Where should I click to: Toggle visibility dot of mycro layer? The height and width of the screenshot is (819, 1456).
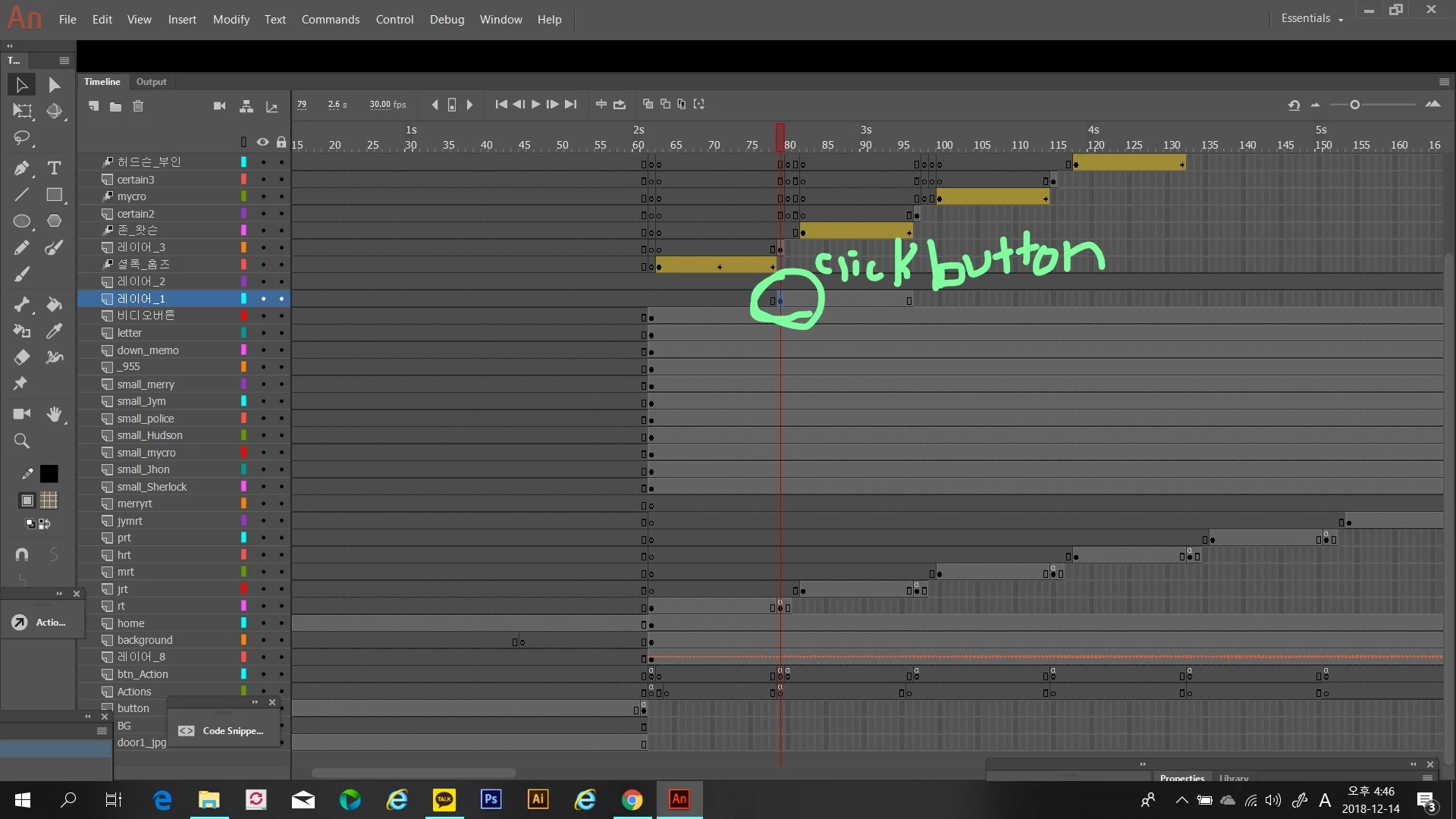[x=263, y=196]
